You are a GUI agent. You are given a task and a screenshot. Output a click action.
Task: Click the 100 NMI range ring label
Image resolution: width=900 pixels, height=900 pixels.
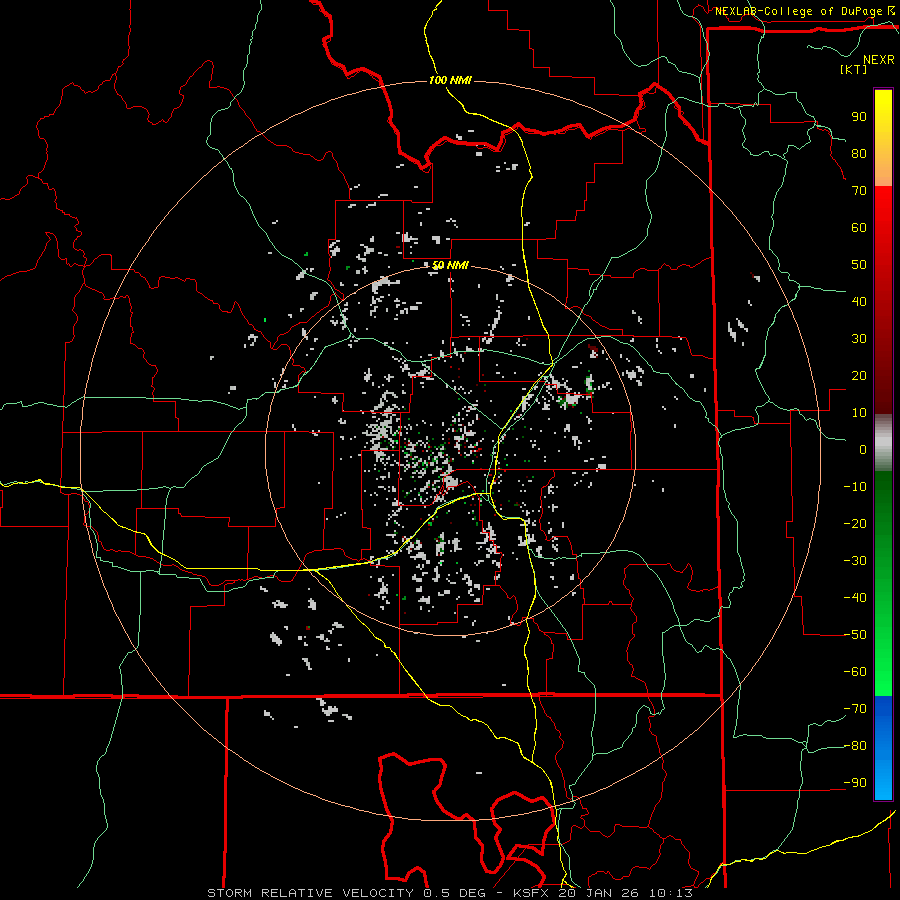[450, 80]
